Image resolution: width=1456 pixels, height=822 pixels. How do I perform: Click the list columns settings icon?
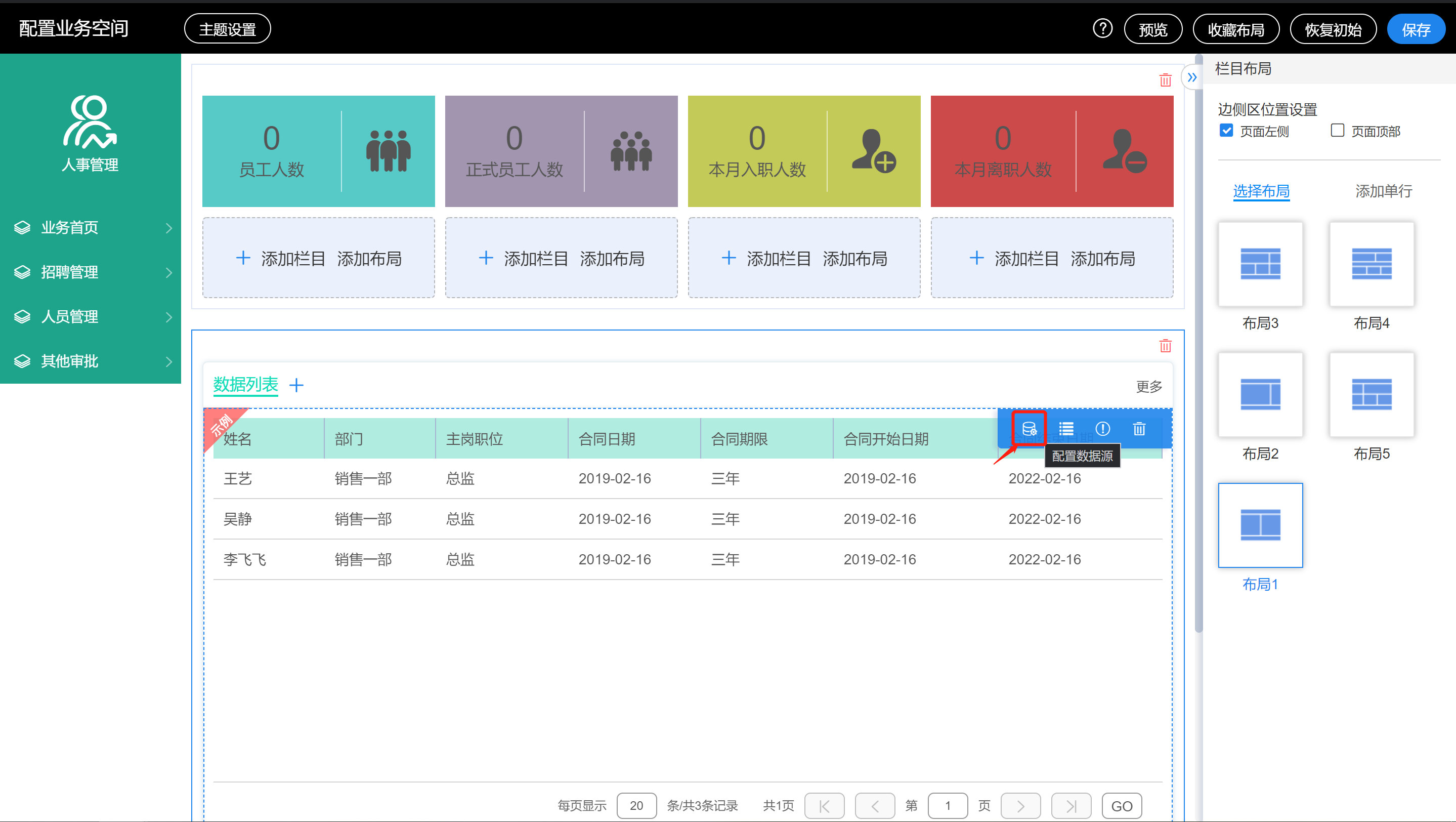tap(1065, 429)
